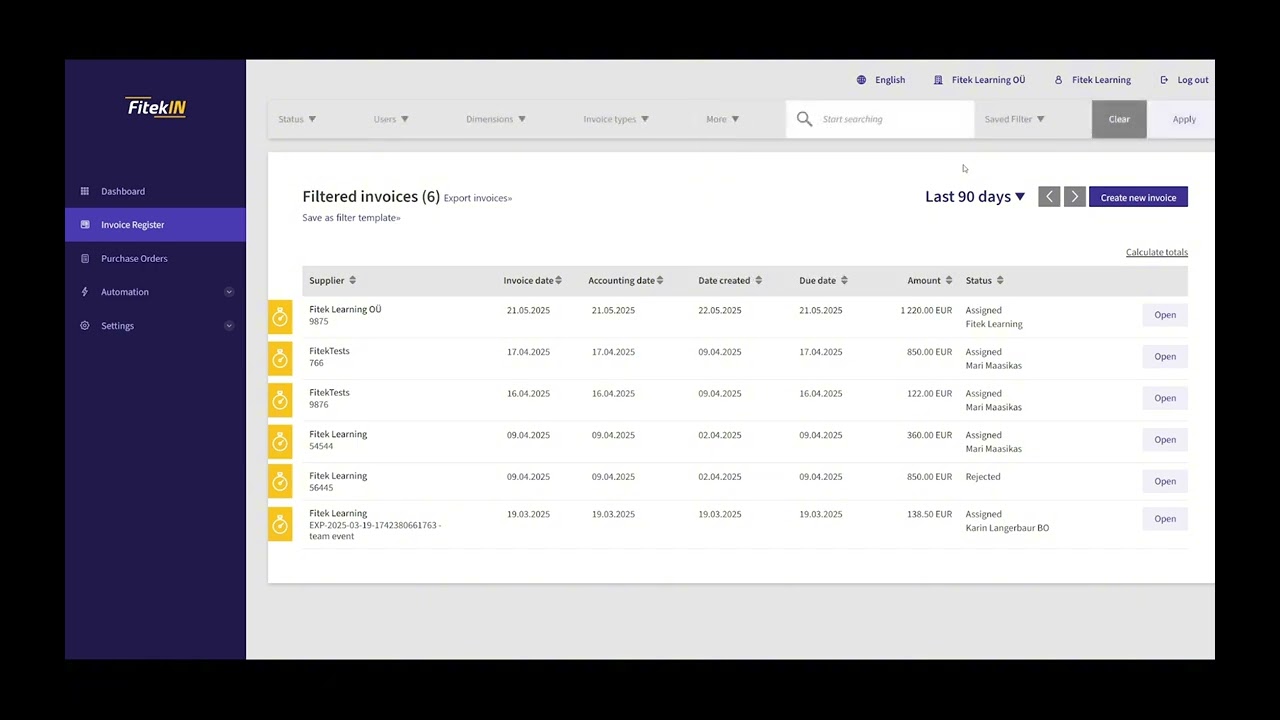Click the Purchase Orders document icon

coord(85,258)
